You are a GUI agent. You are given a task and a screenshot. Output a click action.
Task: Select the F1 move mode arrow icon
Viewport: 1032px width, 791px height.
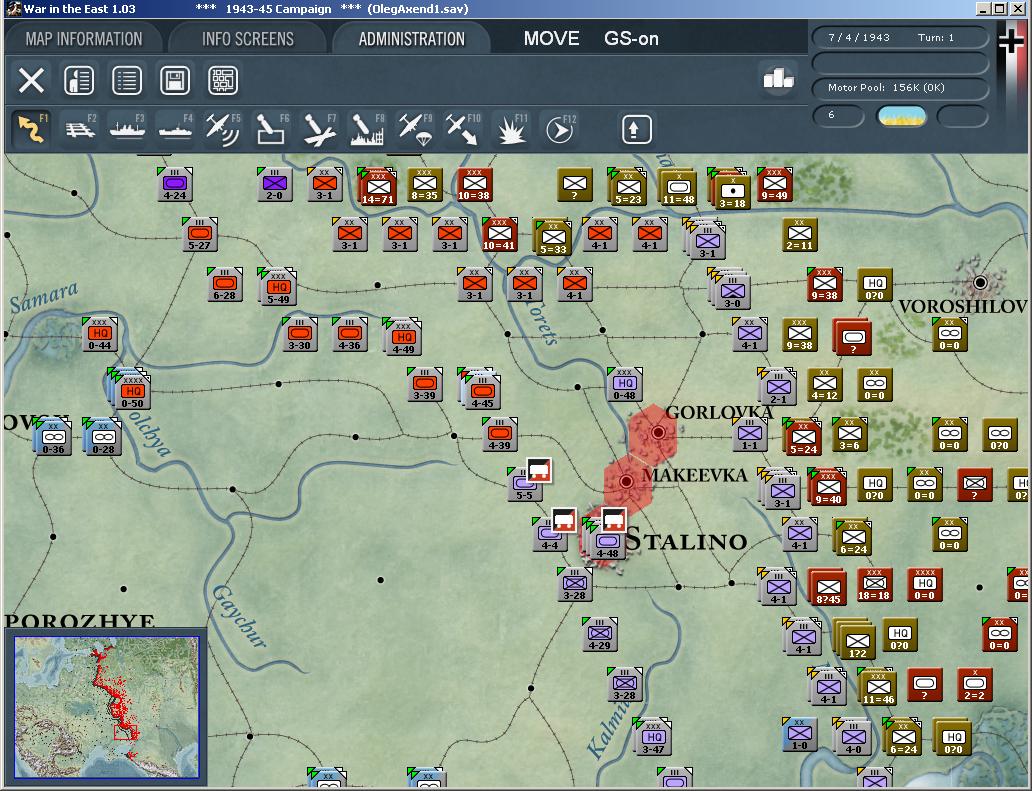[x=31, y=128]
